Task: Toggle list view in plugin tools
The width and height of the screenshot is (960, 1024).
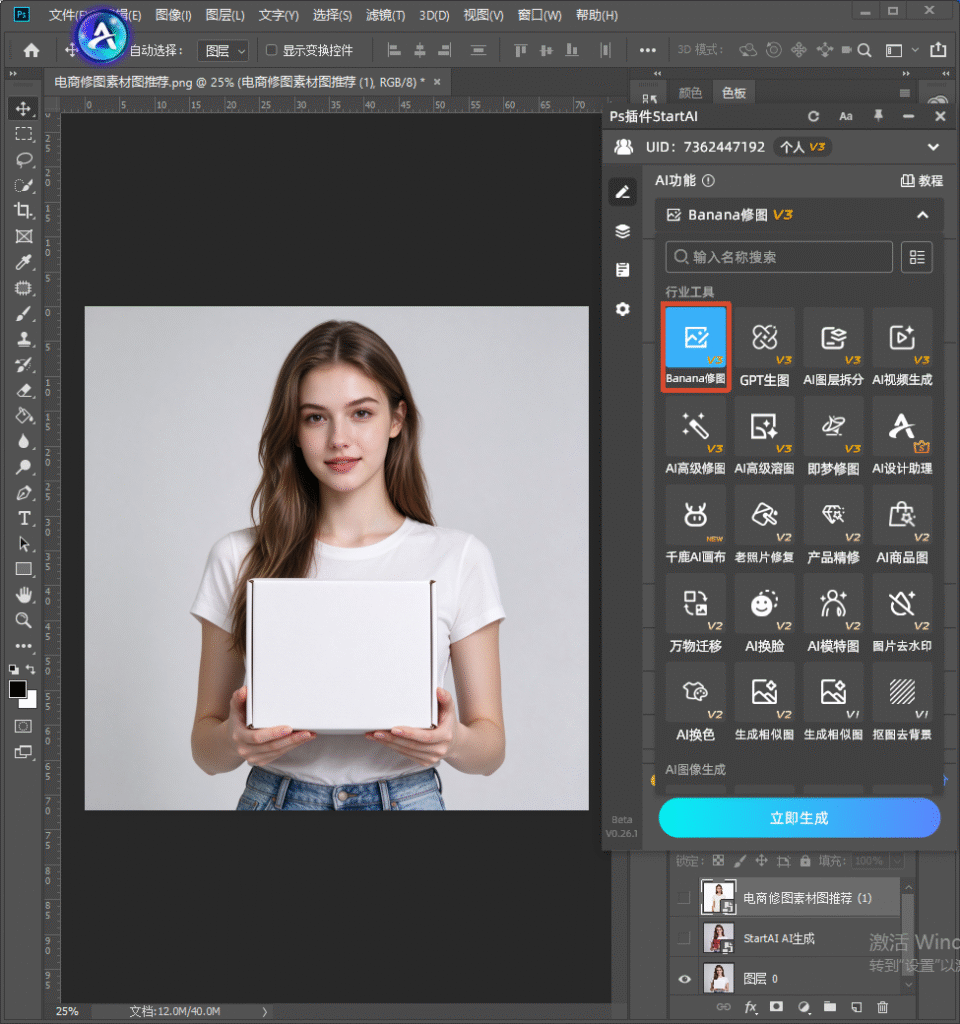Action: tap(917, 257)
